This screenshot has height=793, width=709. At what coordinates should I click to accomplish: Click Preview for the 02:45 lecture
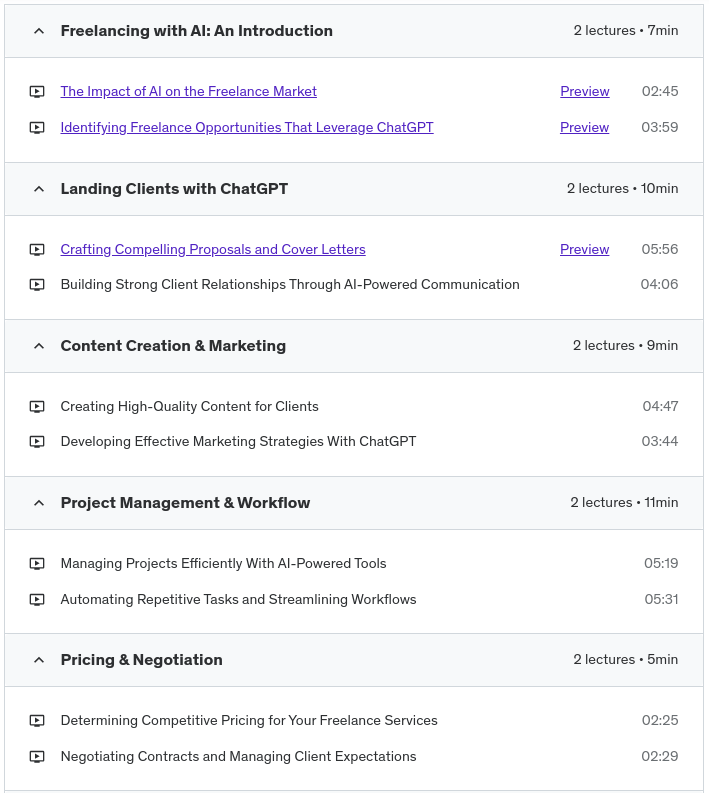584,92
